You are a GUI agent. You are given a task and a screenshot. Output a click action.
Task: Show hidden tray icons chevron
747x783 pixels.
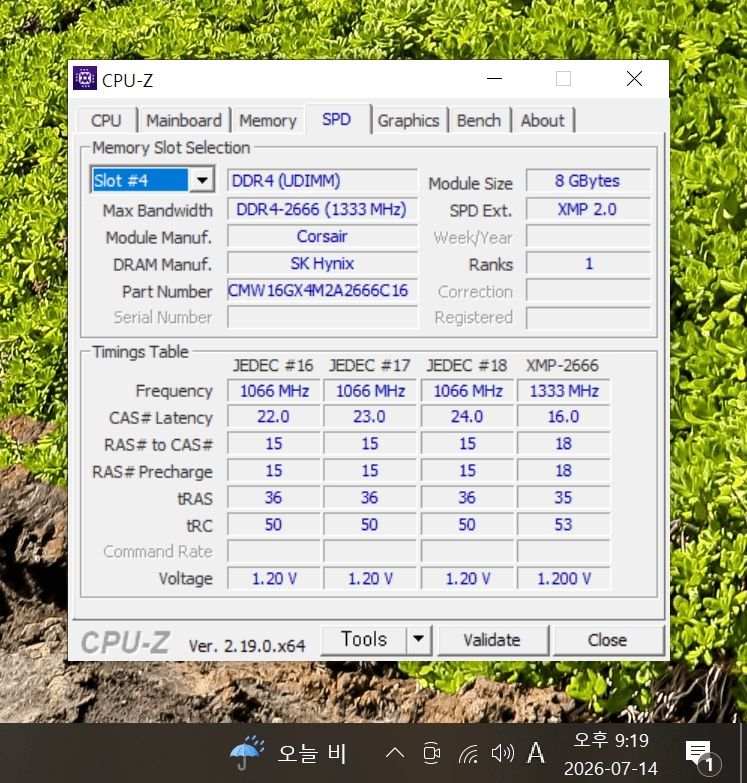click(395, 753)
